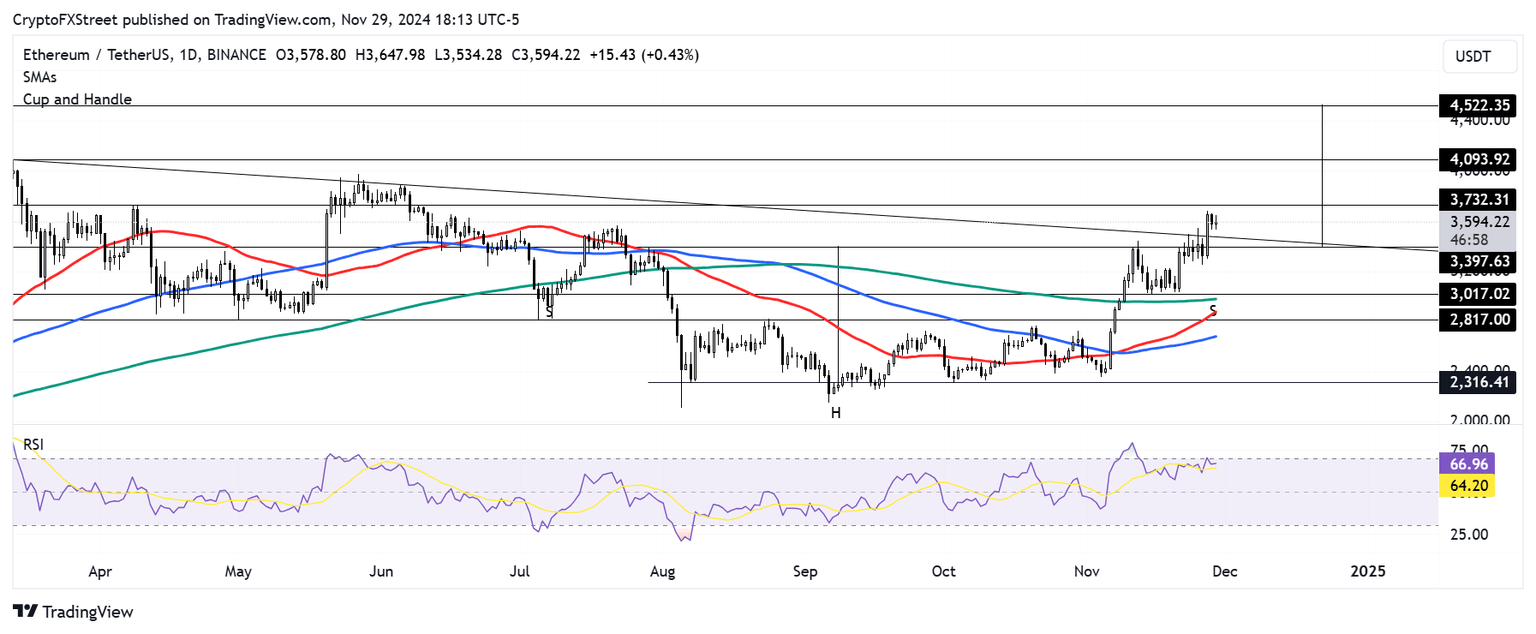Click the 2,316.41 support price label

coord(1477,382)
